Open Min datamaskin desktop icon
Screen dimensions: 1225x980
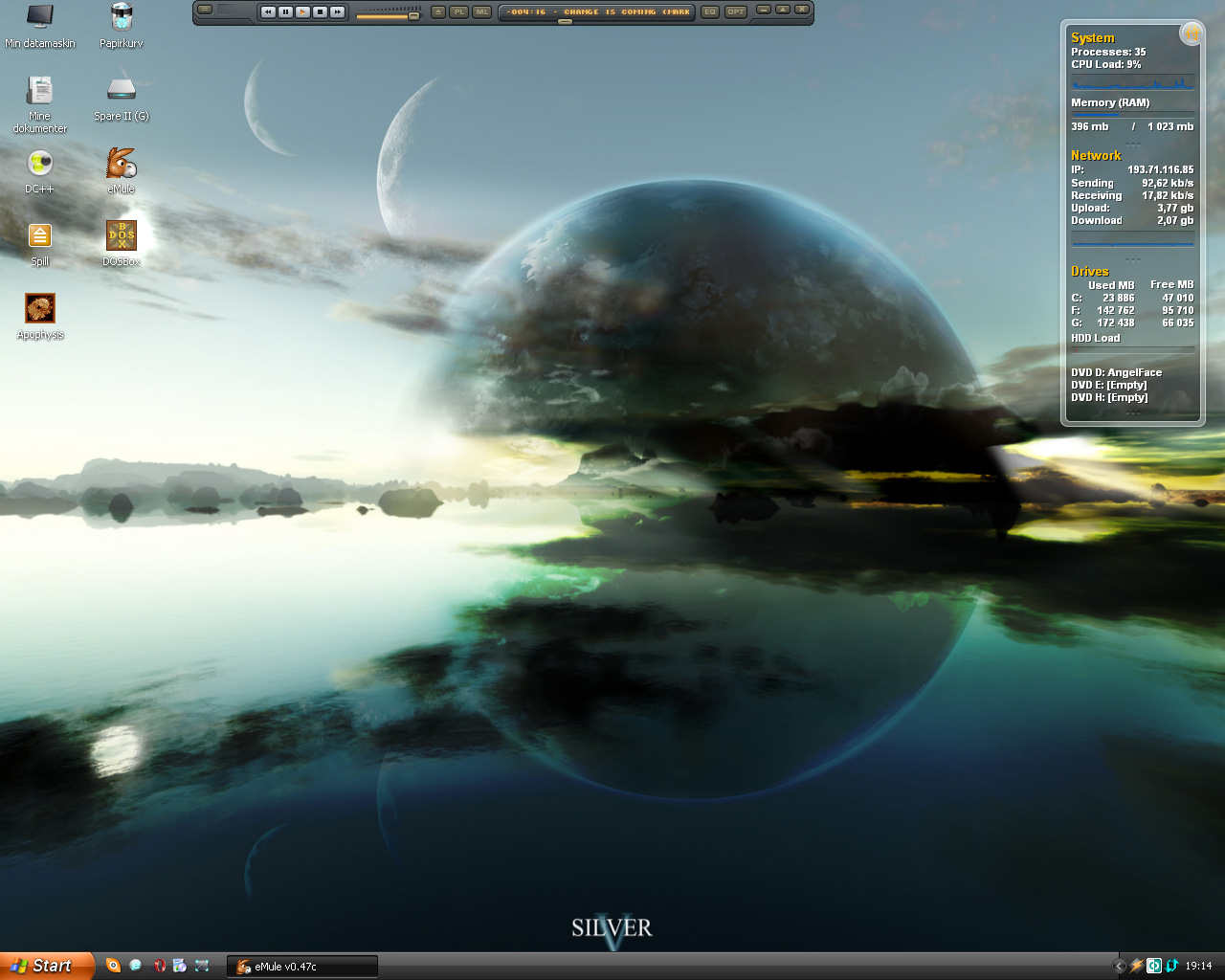coord(39,26)
